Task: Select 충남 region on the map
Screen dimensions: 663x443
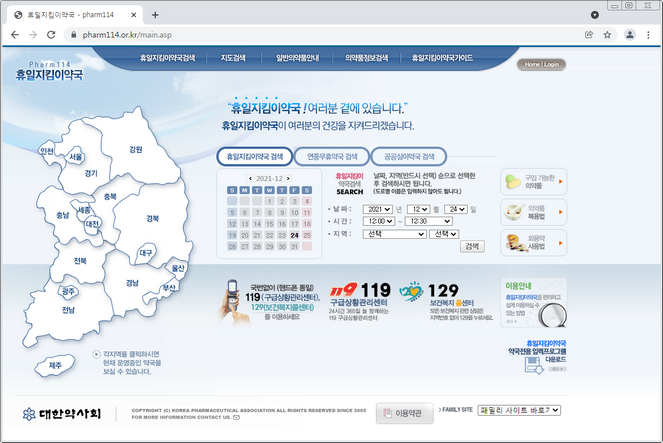Action: point(63,215)
